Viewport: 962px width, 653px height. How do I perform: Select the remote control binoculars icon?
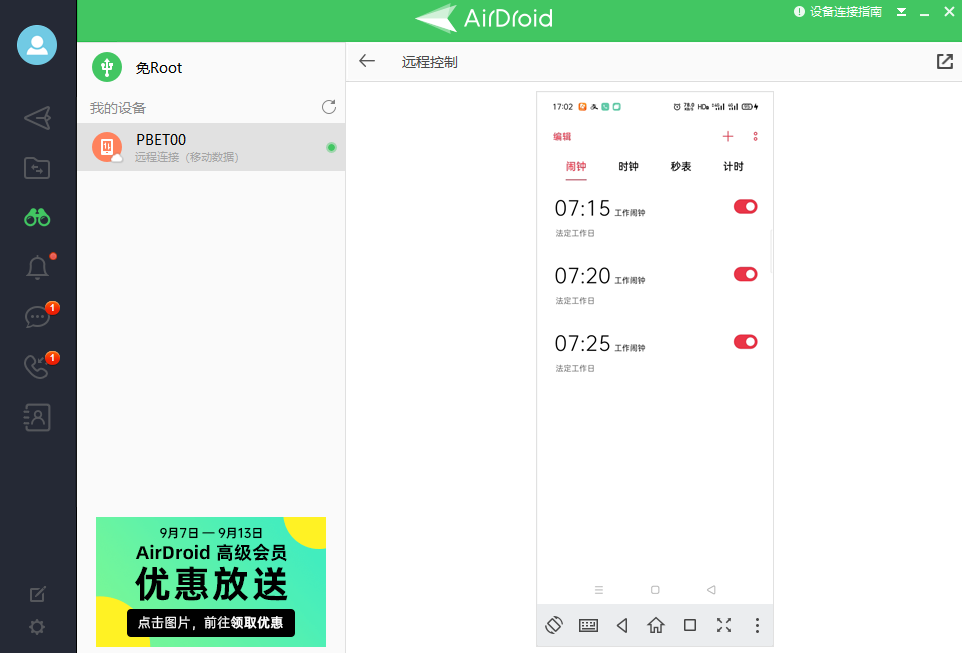[x=37, y=217]
